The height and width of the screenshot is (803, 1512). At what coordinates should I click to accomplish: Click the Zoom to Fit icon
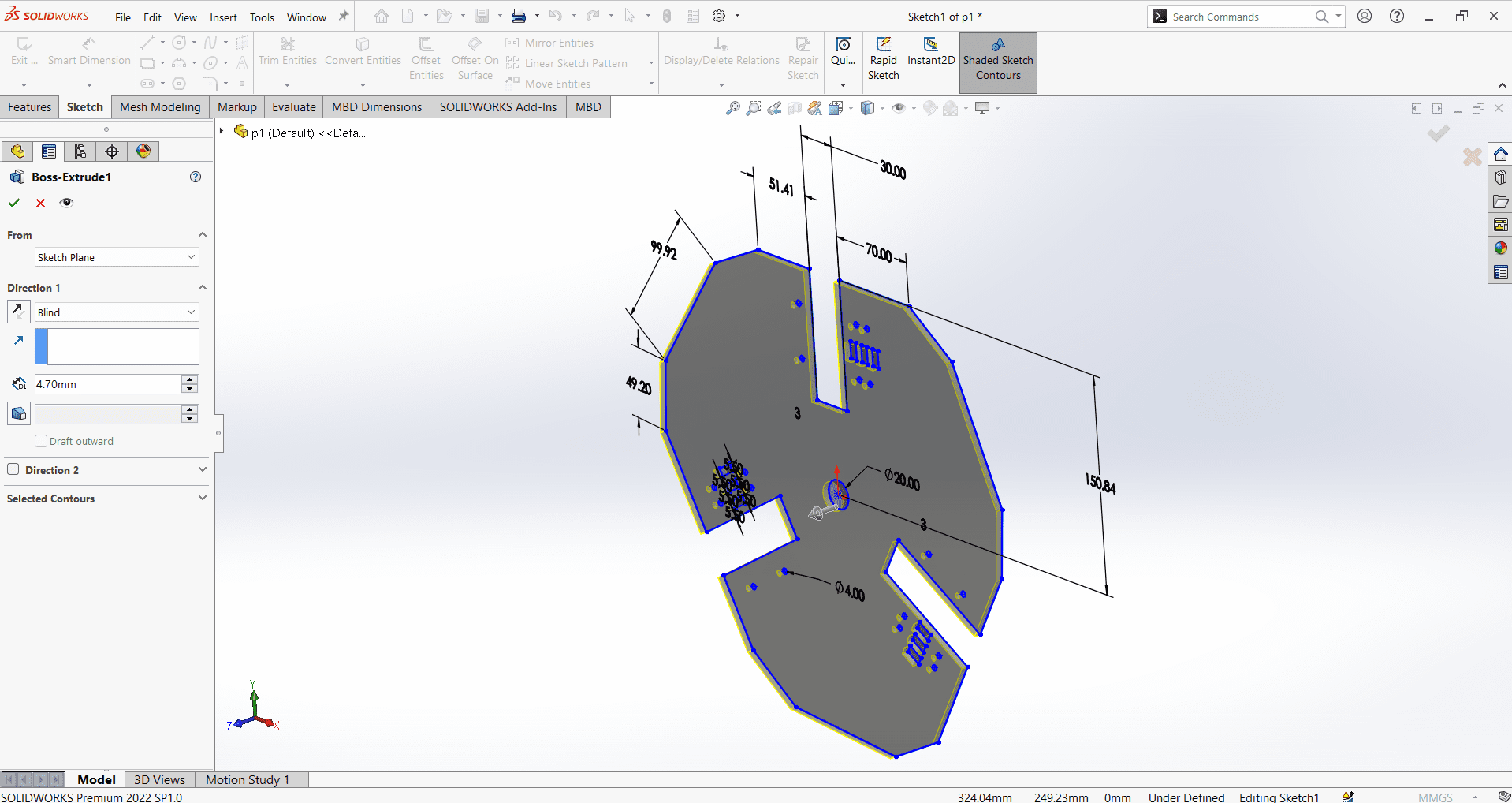pyautogui.click(x=733, y=108)
